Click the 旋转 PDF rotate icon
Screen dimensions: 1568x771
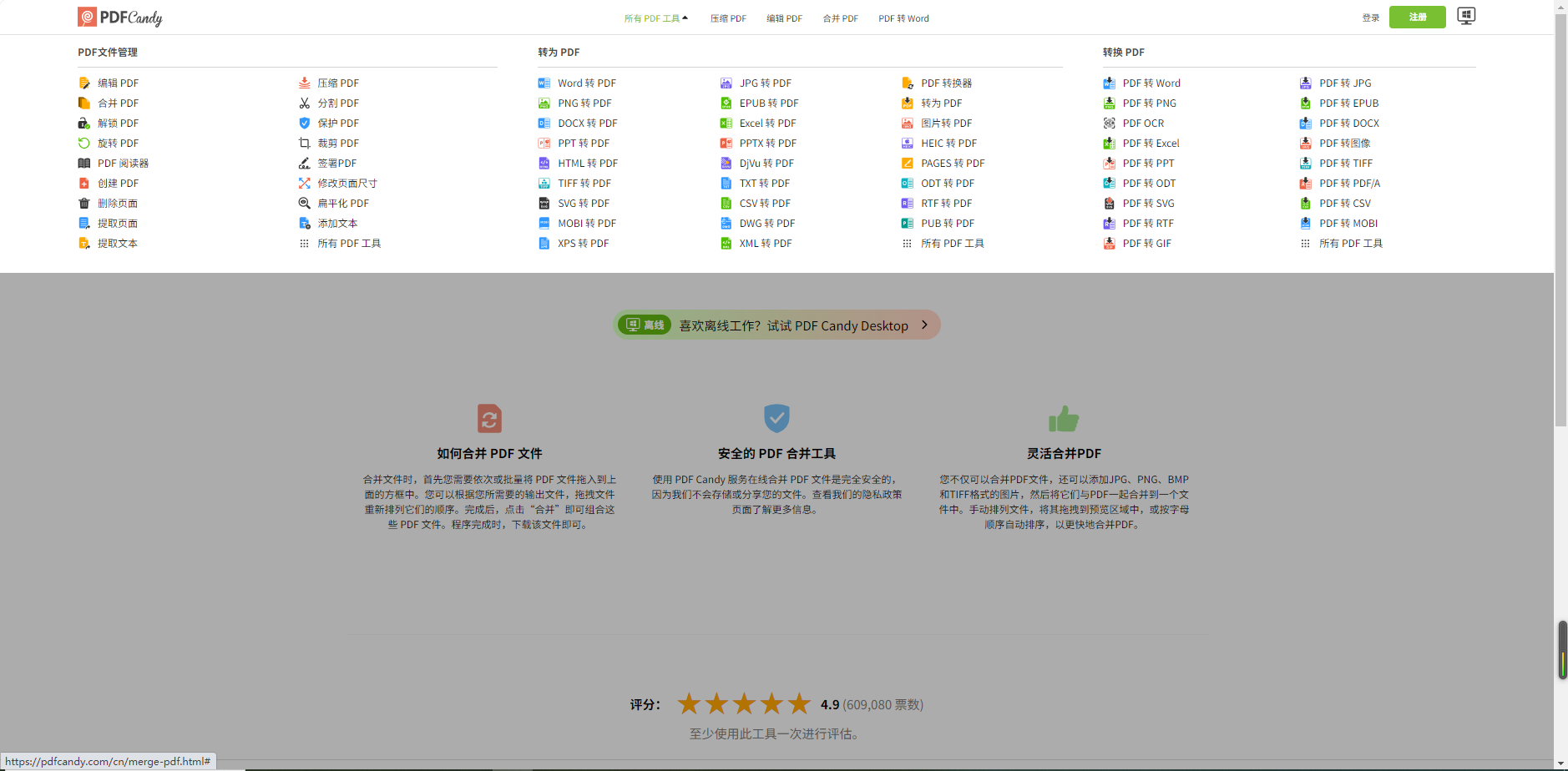[x=84, y=144]
